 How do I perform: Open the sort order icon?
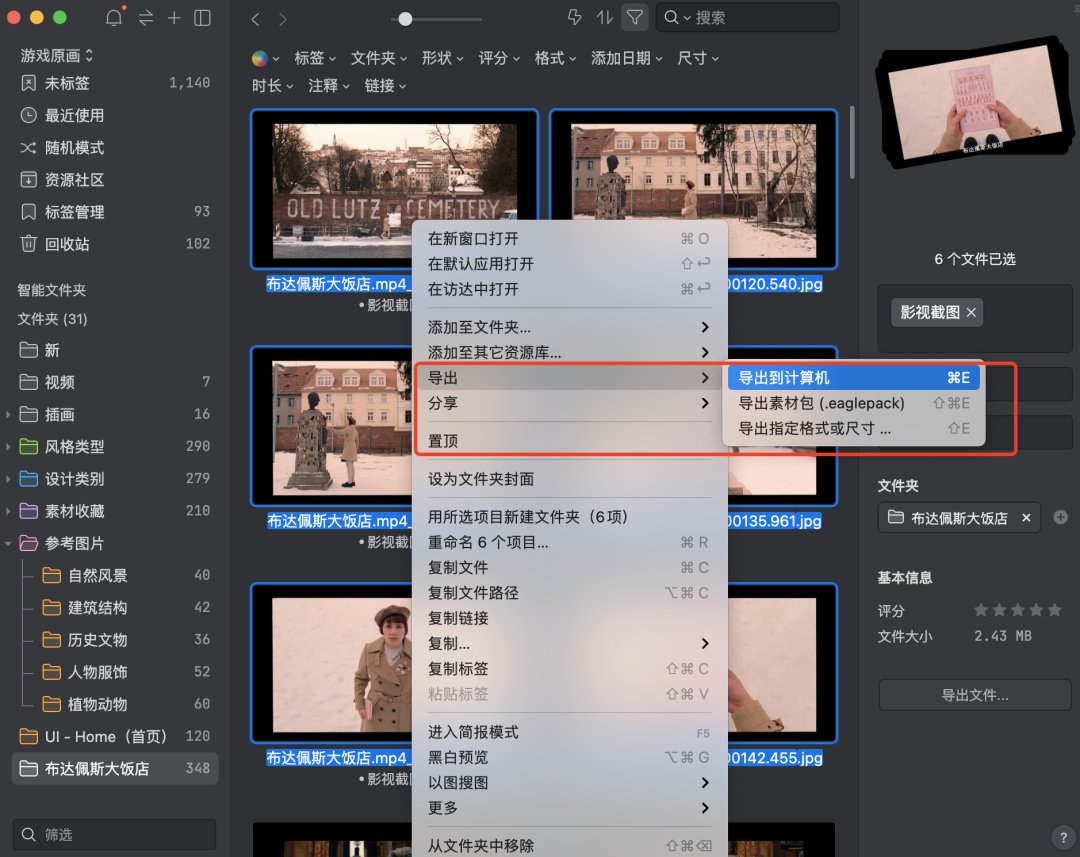point(605,17)
